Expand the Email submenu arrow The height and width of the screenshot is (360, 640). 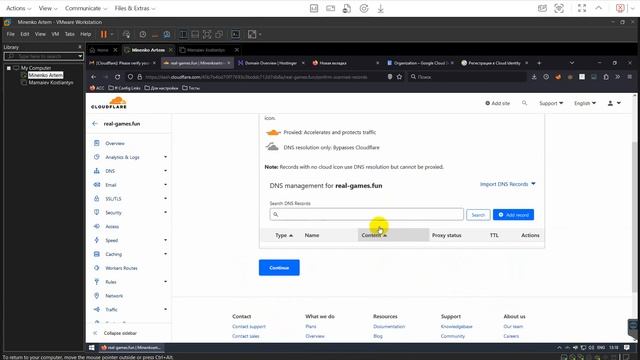[166, 185]
